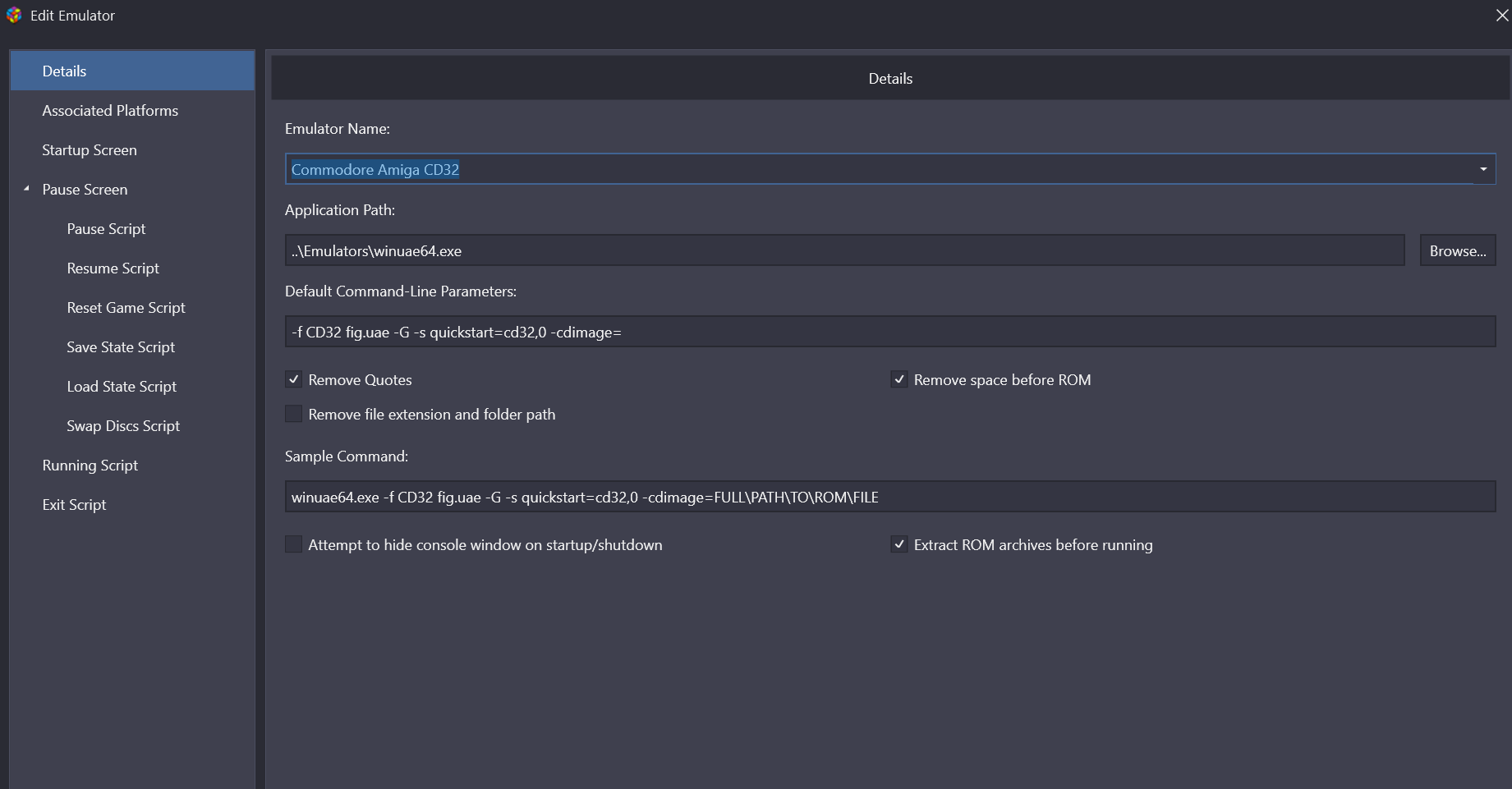
Task: Open the Emulator Name dropdown arrow
Action: (x=1483, y=169)
